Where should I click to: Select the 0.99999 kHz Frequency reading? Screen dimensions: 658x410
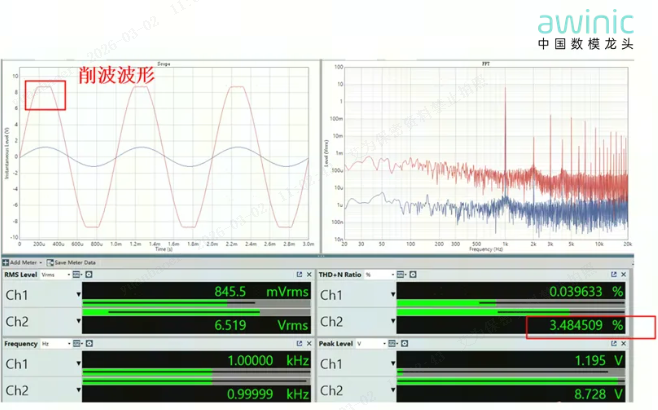269,394
